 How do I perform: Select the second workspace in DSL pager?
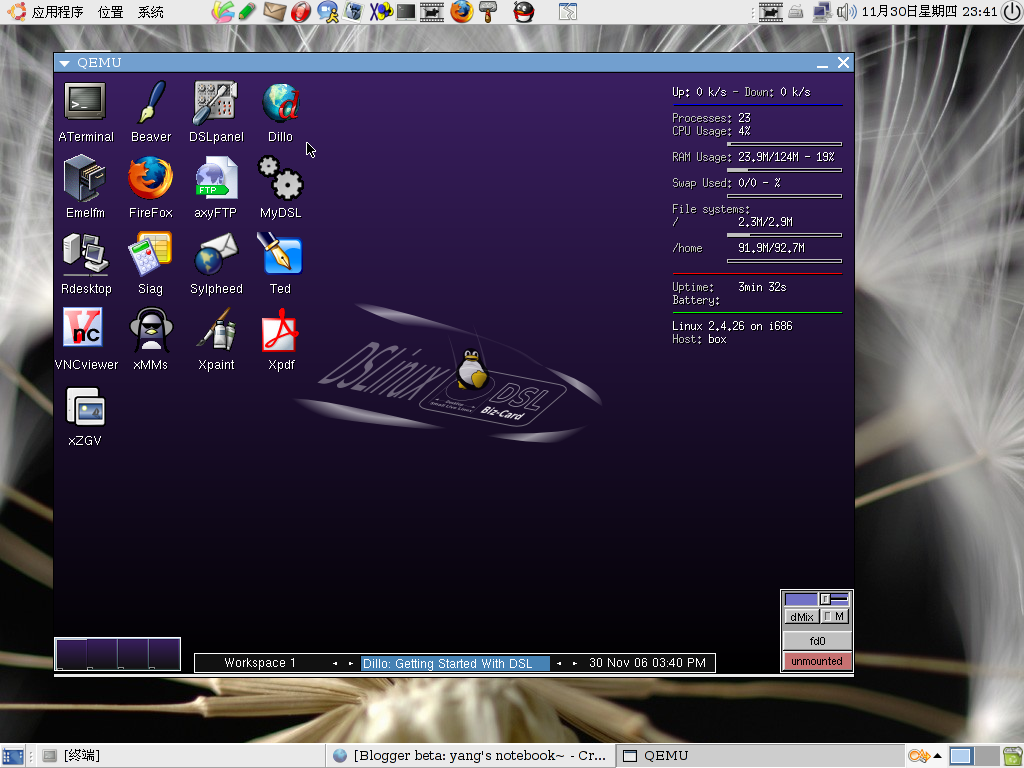point(102,654)
